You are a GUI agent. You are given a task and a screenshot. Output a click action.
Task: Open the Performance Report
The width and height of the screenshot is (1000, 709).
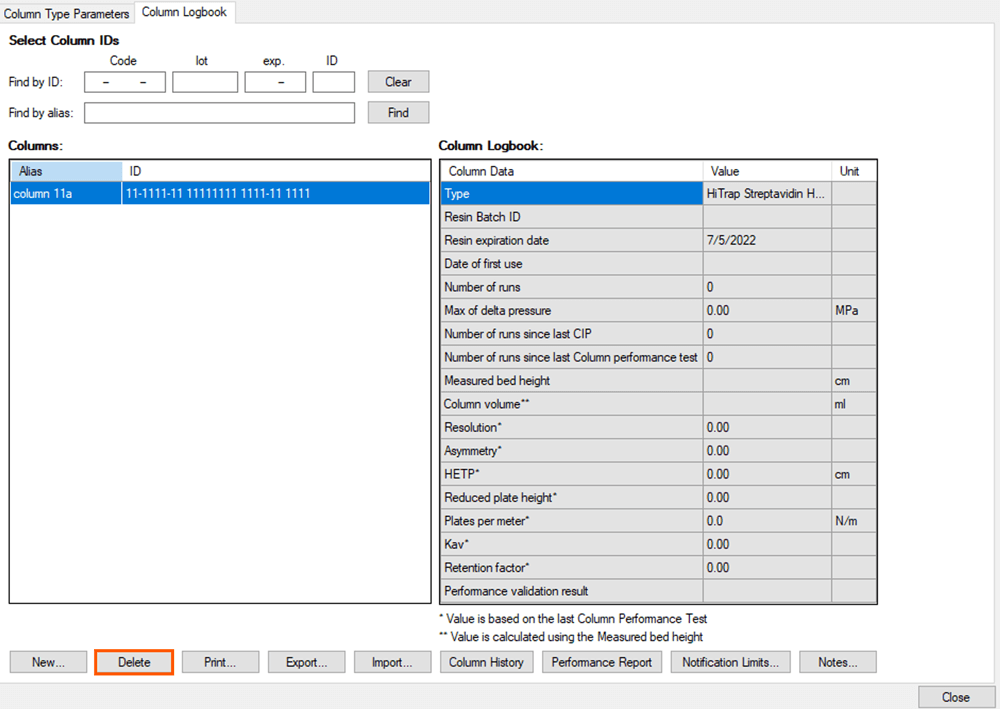(x=601, y=662)
